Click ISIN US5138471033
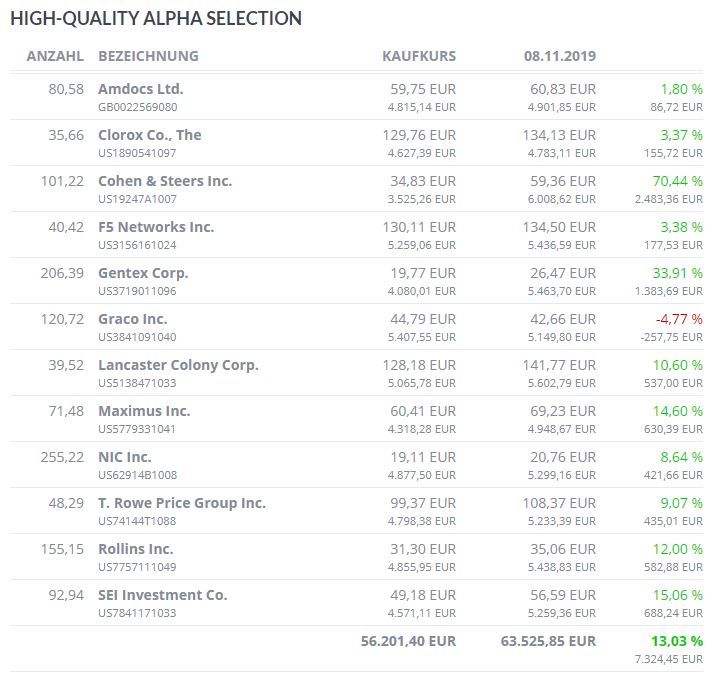The image size is (713, 677). coord(137,383)
